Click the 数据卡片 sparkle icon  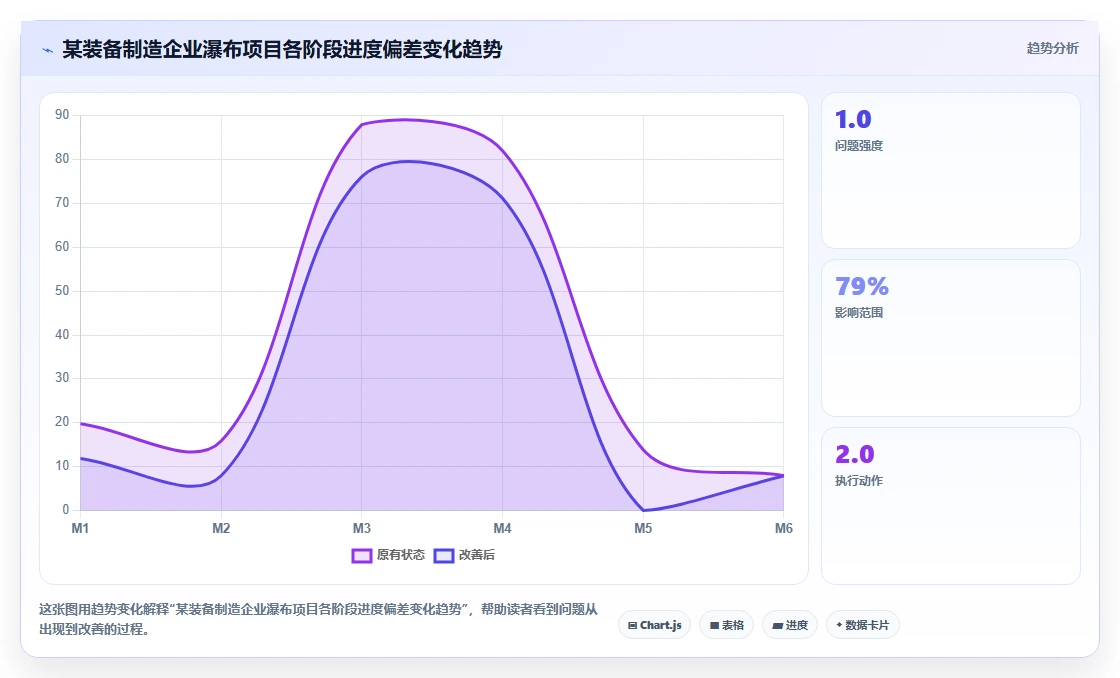click(839, 625)
